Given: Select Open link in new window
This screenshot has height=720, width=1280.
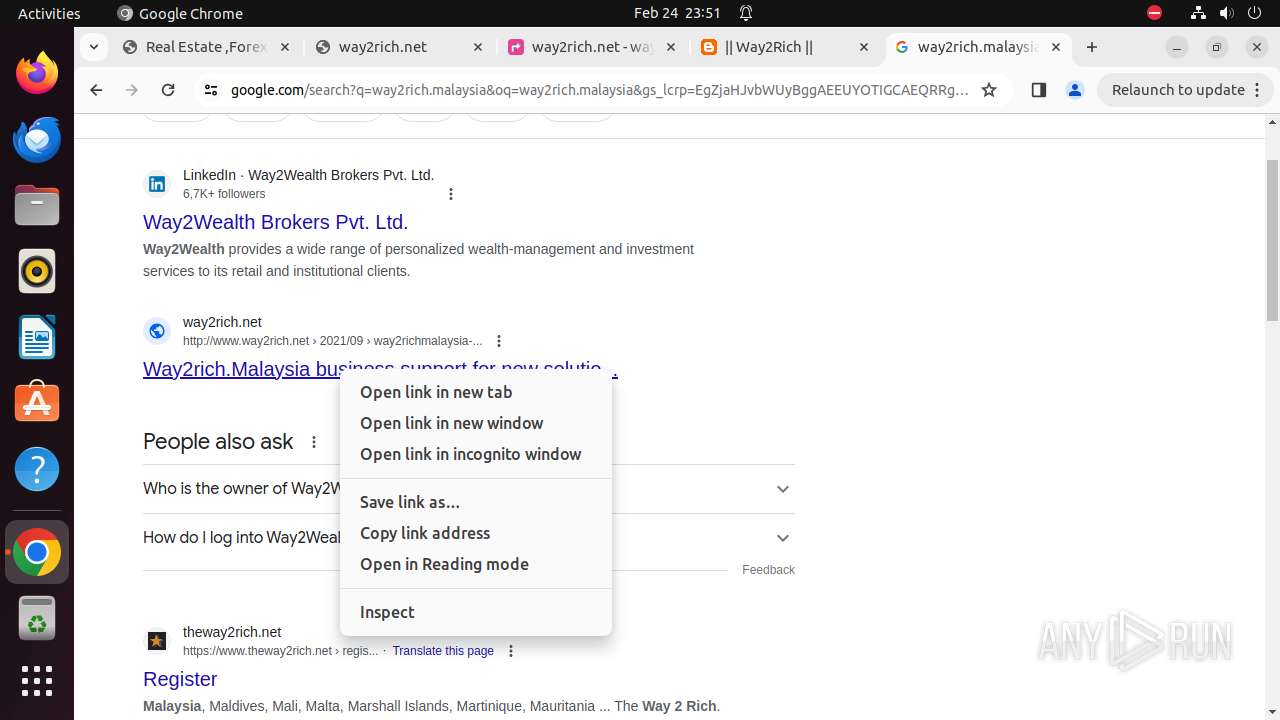Looking at the screenshot, I should 476,424.
